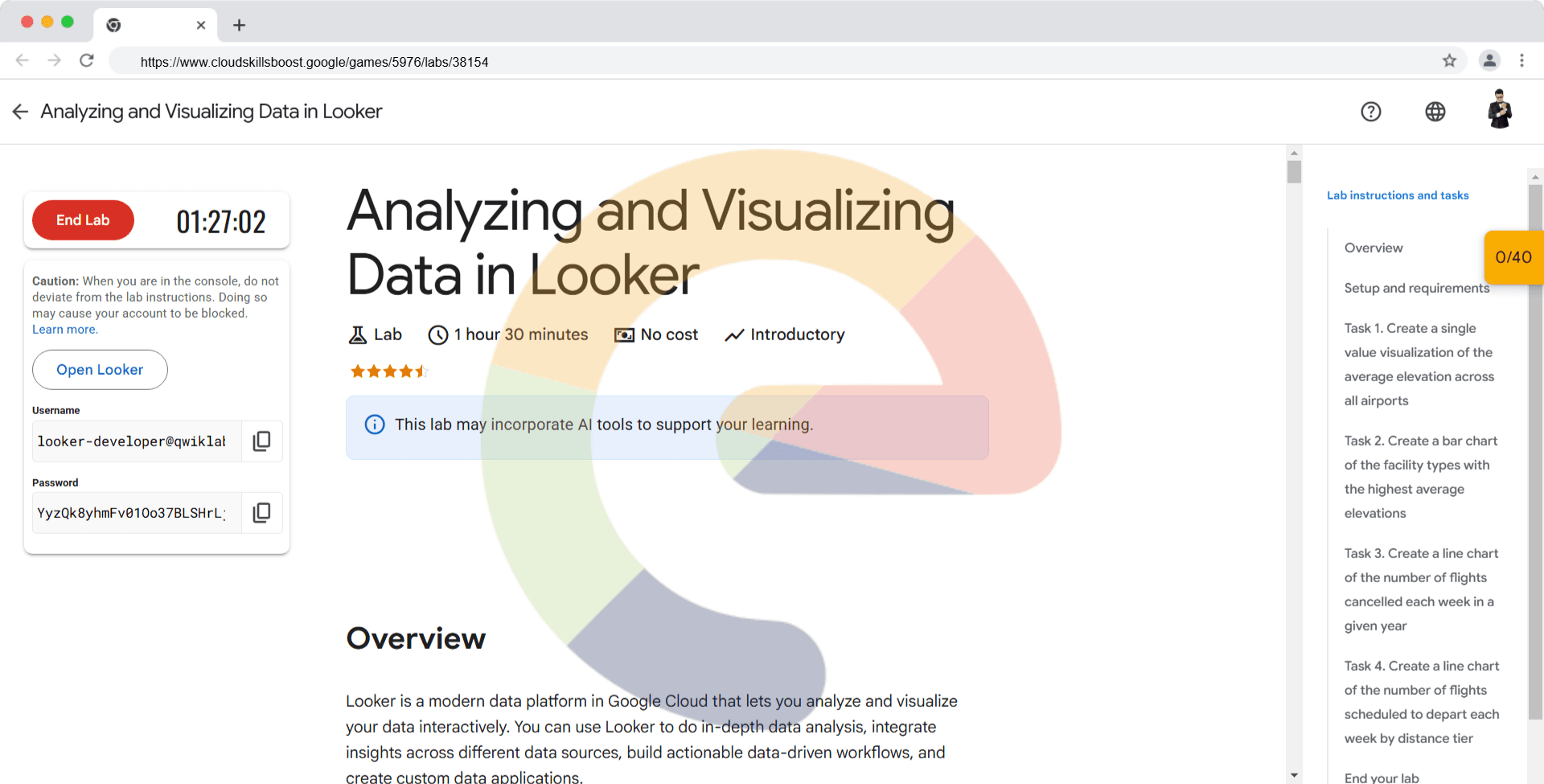The height and width of the screenshot is (784, 1544).
Task: Click the browser forward arrow
Action: click(54, 60)
